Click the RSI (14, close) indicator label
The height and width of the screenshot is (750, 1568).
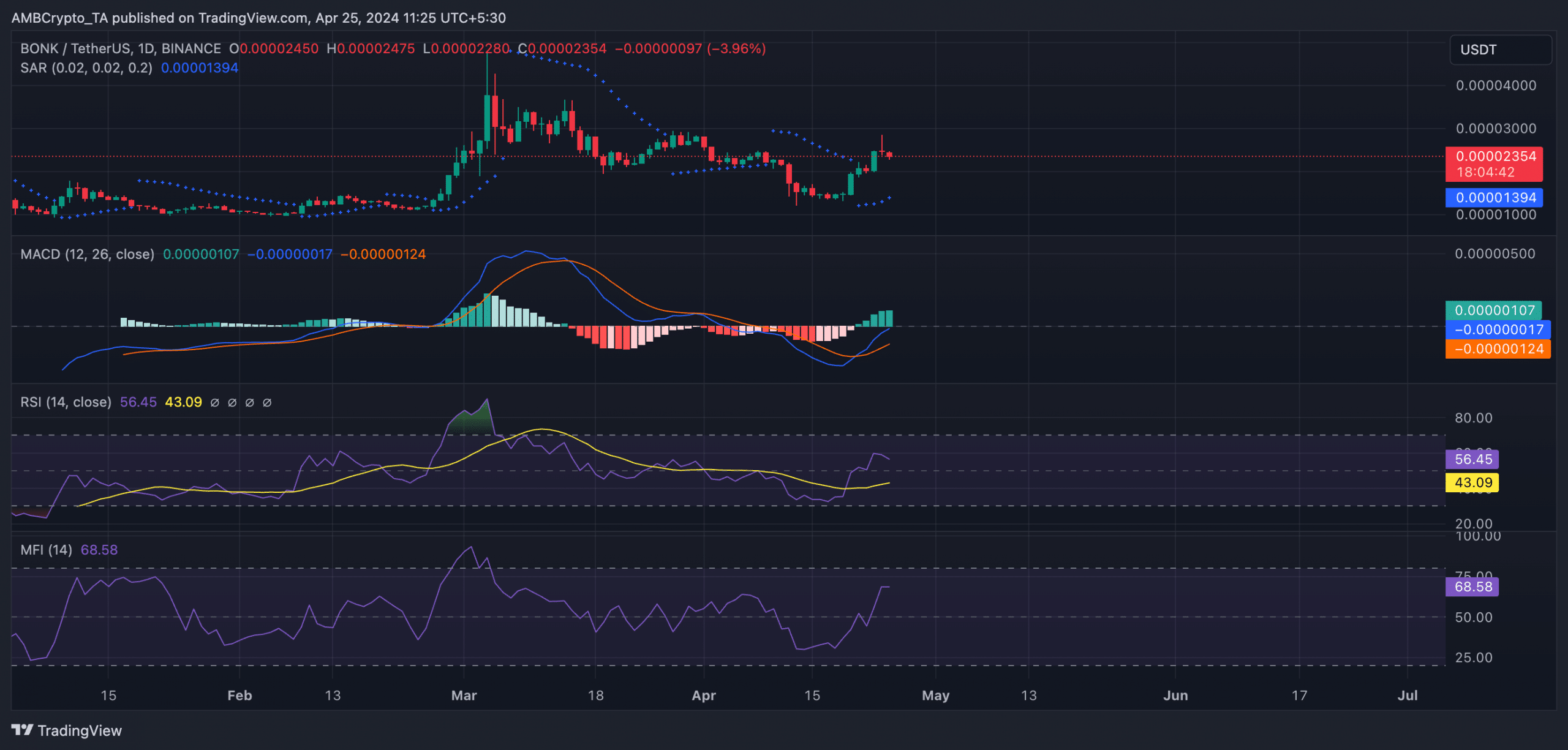pos(66,402)
